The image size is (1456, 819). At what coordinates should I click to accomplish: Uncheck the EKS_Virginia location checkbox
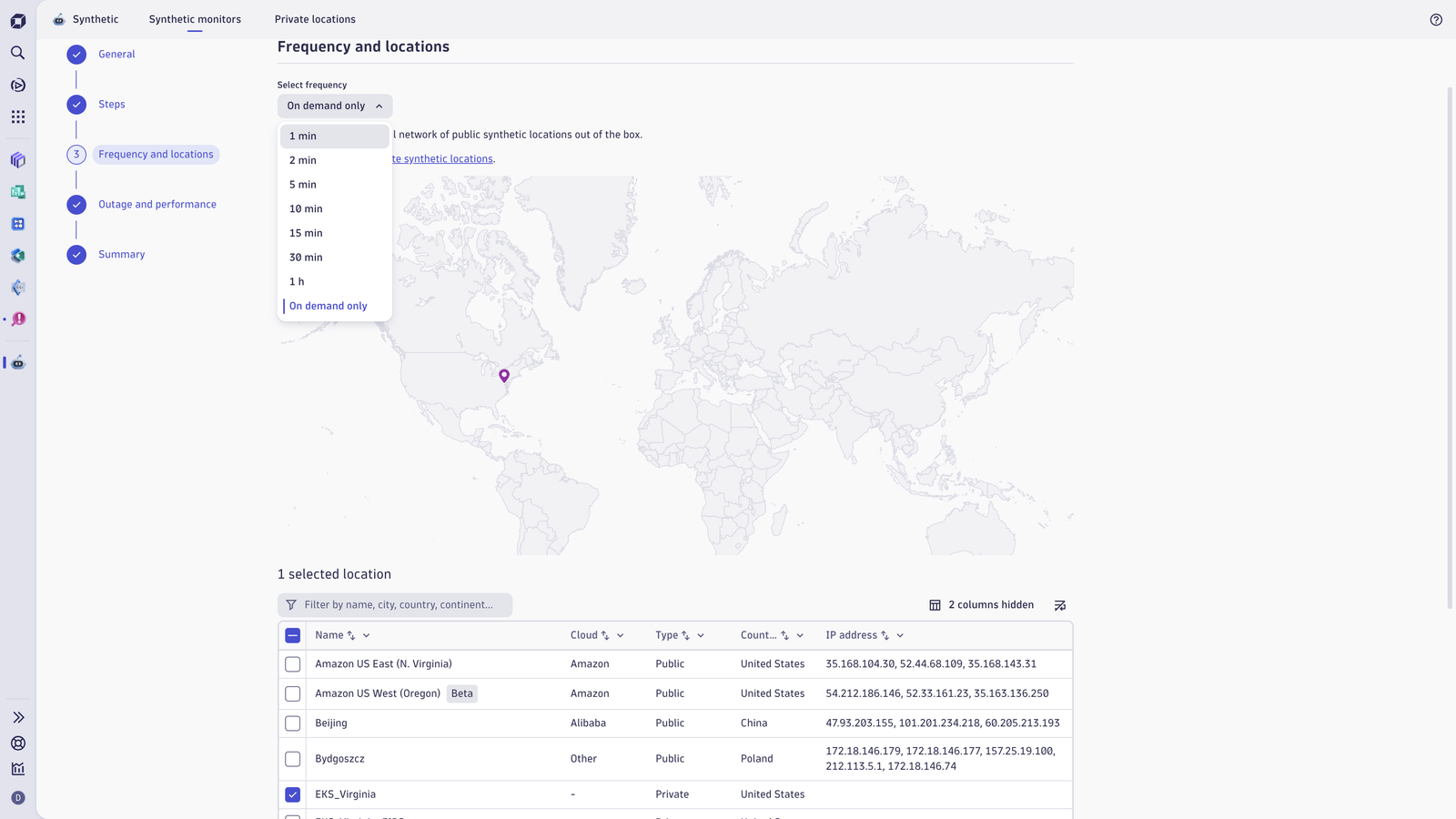pos(293,794)
